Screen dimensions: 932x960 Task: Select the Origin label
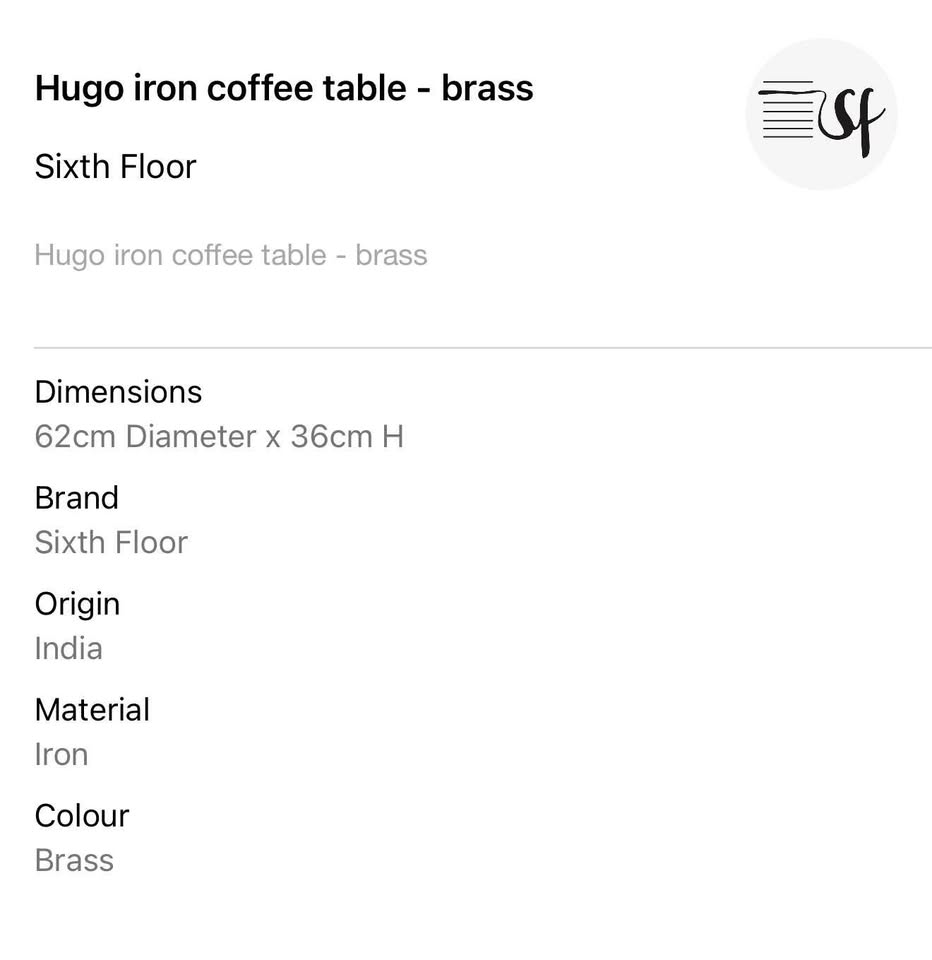click(77, 603)
